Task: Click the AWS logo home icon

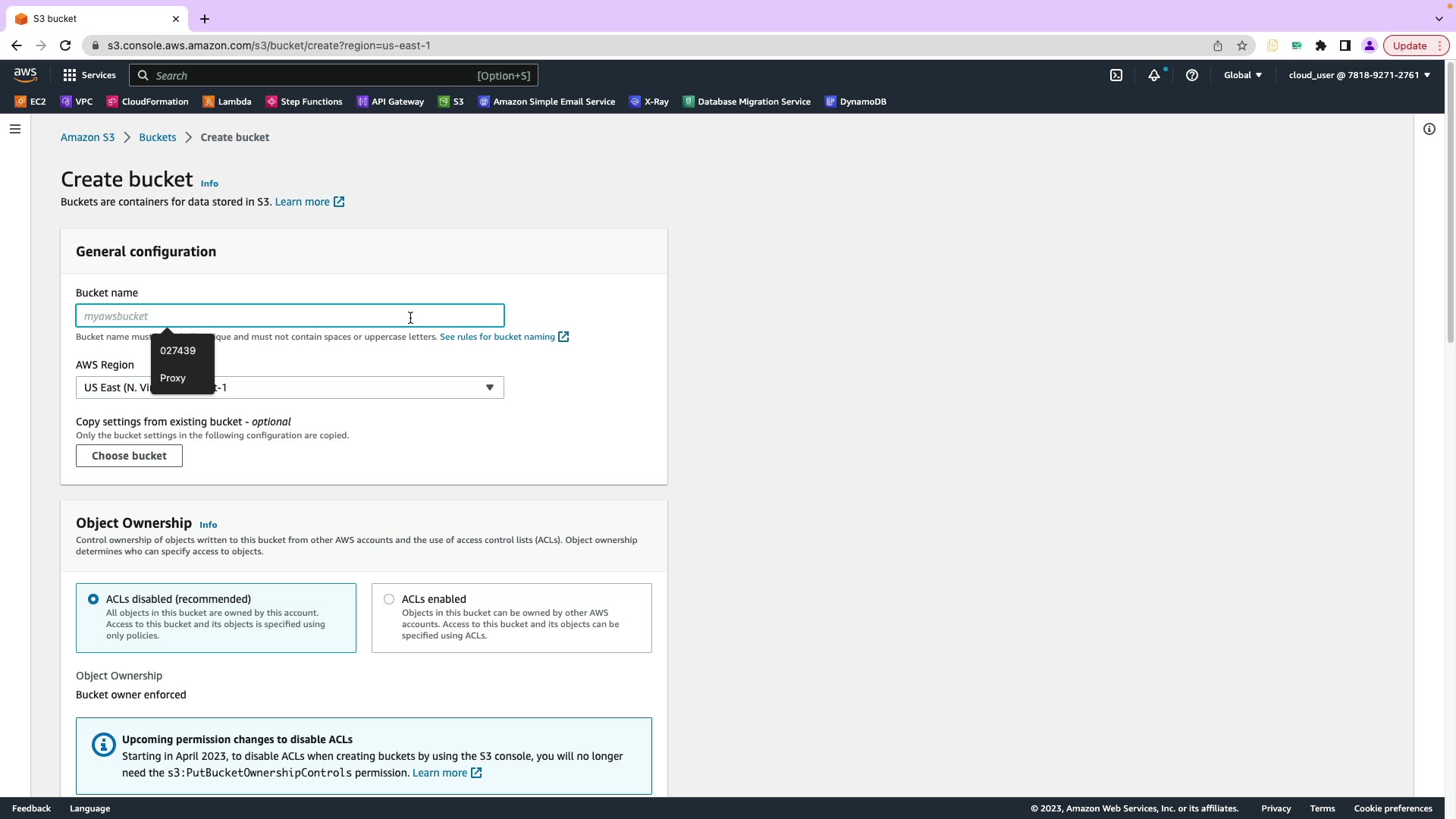Action: pos(25,74)
